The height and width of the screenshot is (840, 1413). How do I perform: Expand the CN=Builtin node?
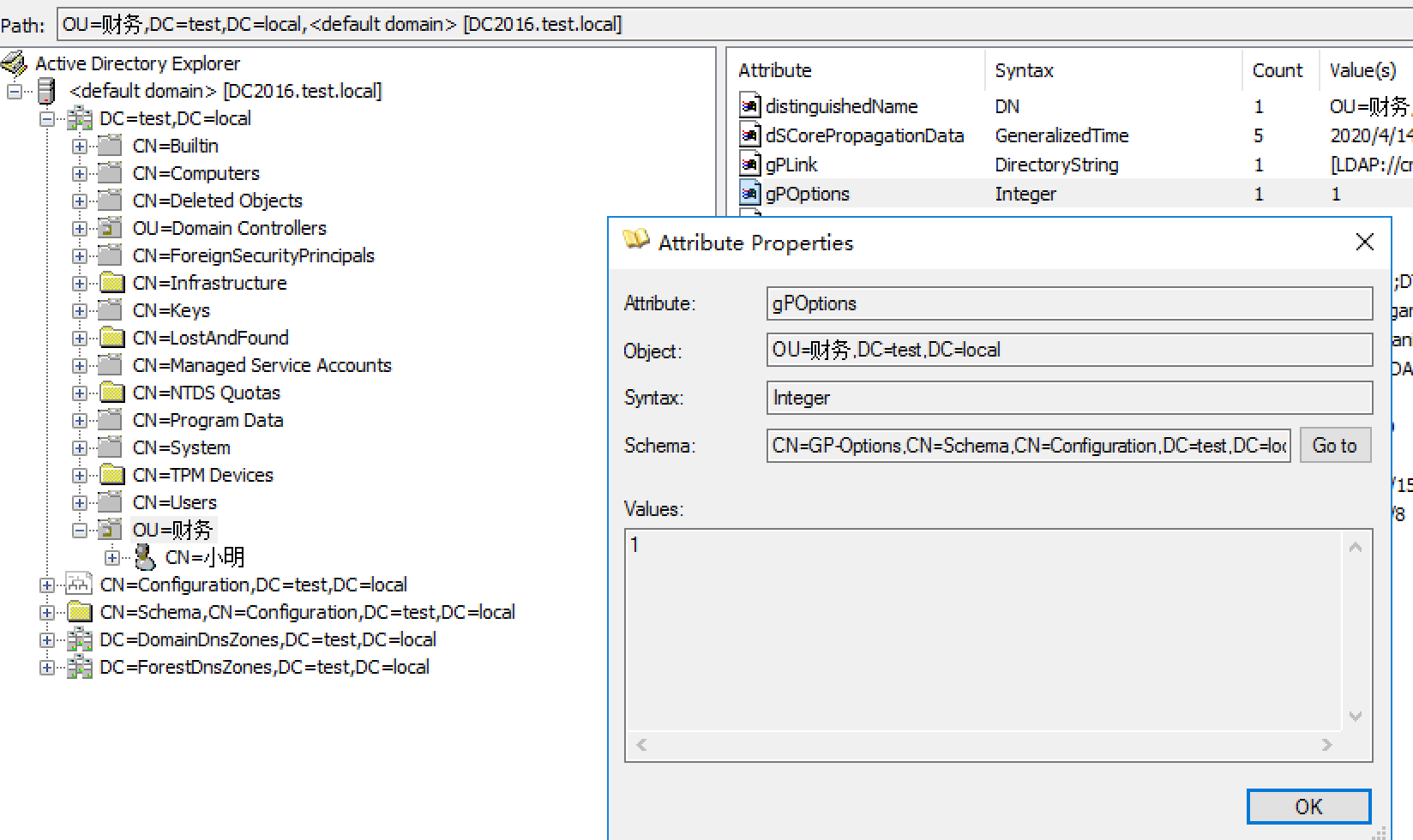[x=80, y=147]
